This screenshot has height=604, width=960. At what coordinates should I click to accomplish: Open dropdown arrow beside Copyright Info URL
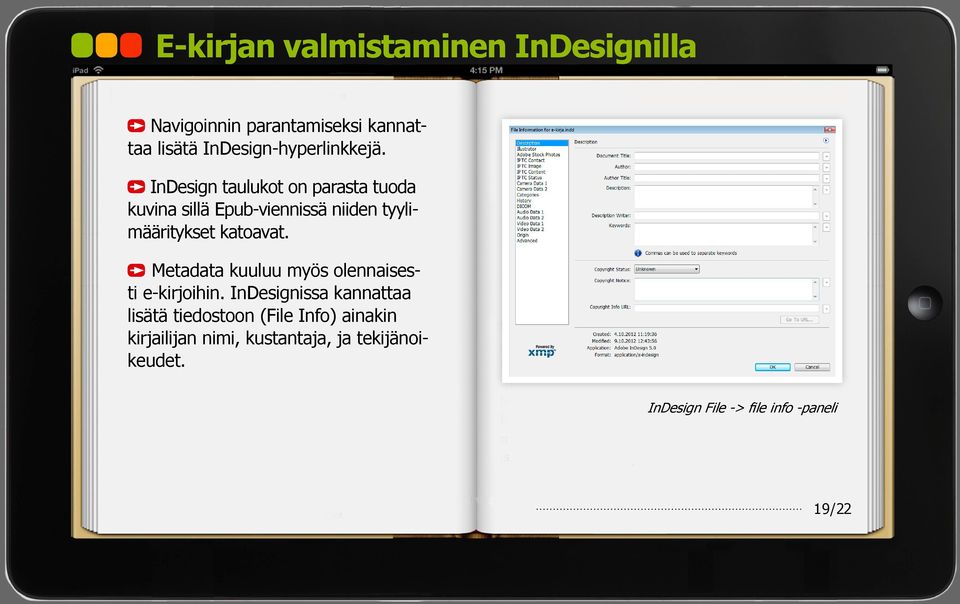pos(827,309)
